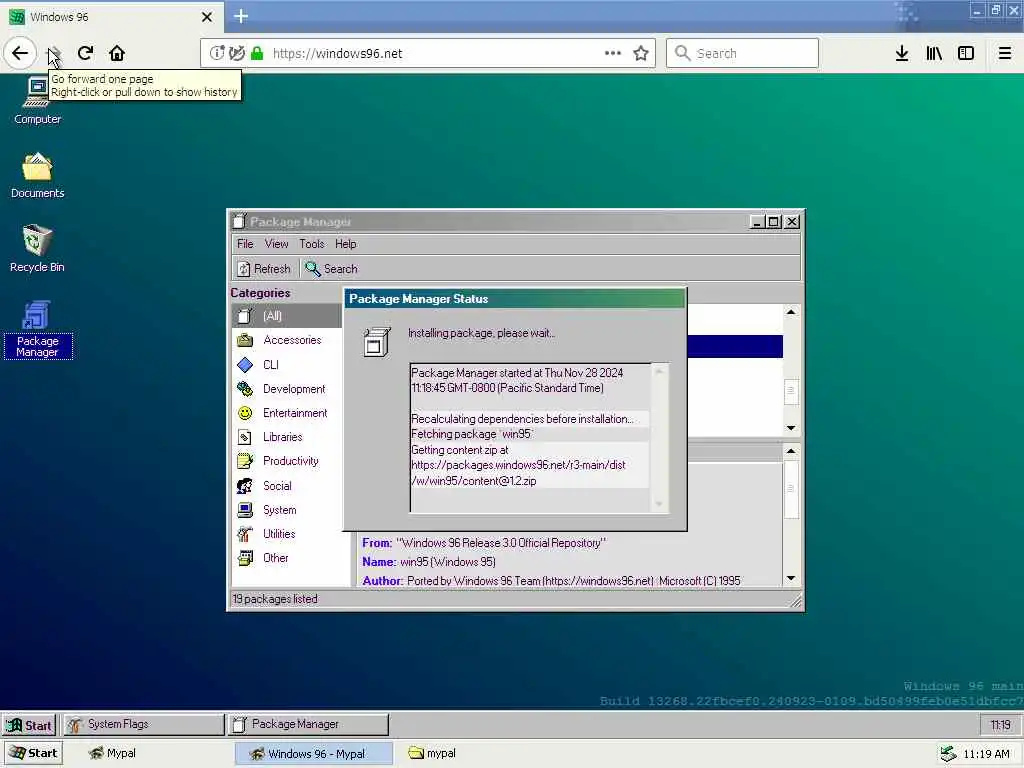
Task: Click the browser Search field
Action: pyautogui.click(x=743, y=53)
